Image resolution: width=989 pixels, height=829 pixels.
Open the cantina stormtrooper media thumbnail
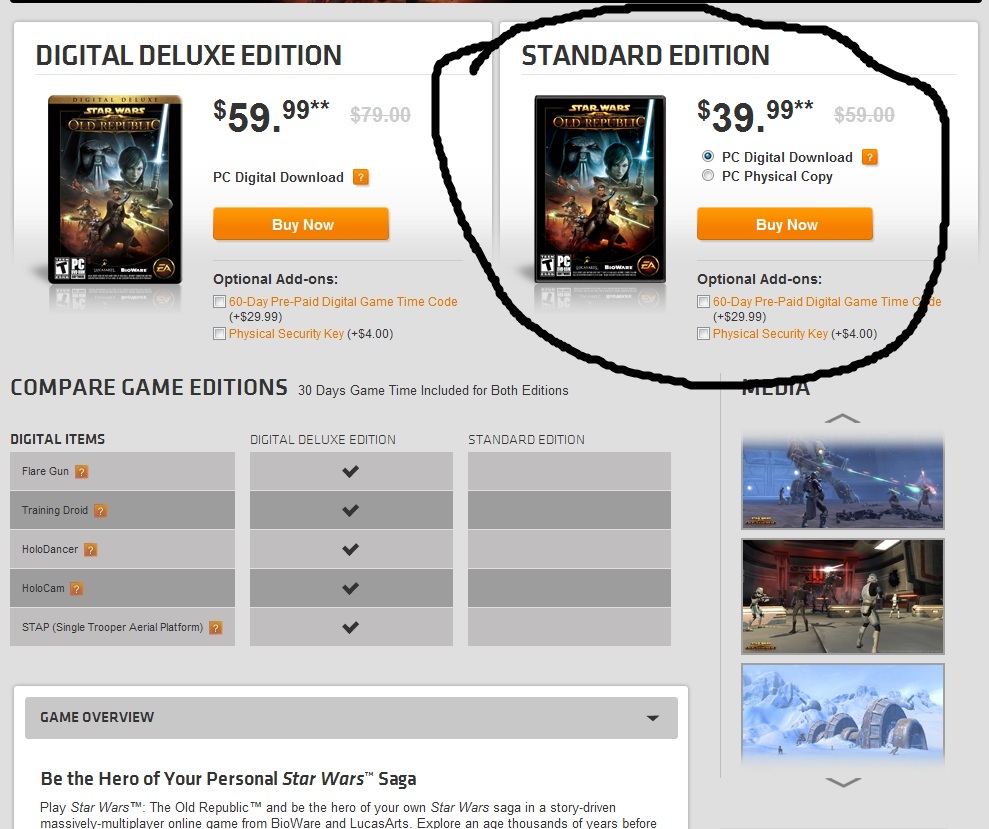tap(843, 596)
